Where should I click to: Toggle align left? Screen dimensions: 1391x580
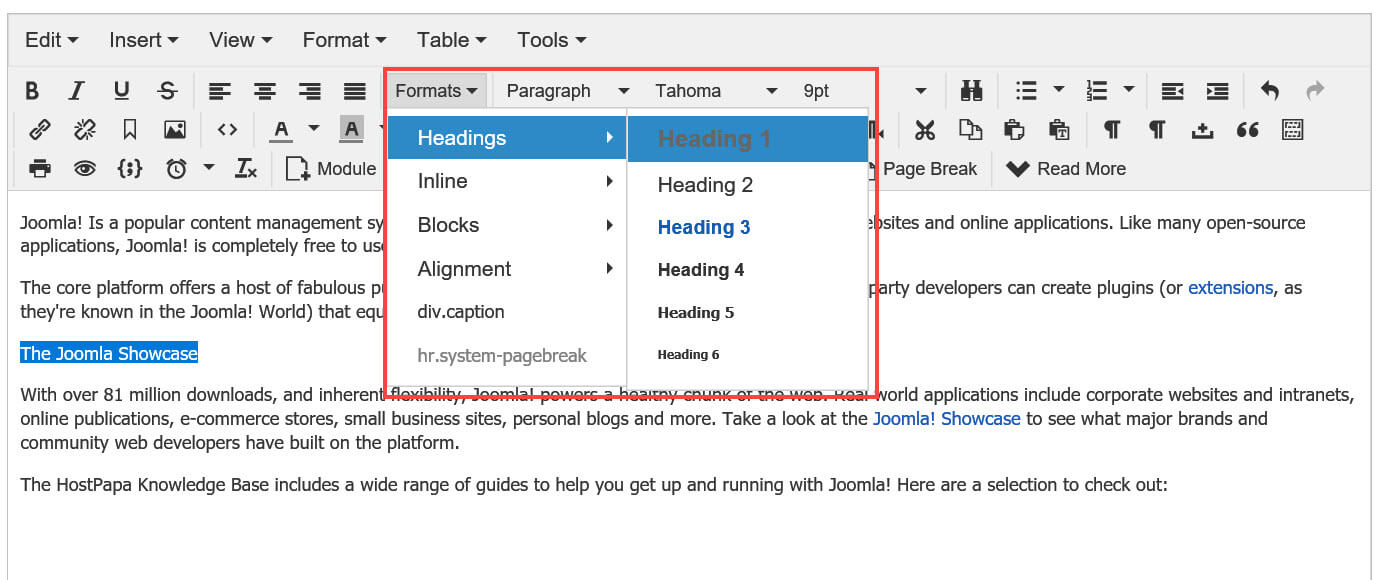[220, 91]
